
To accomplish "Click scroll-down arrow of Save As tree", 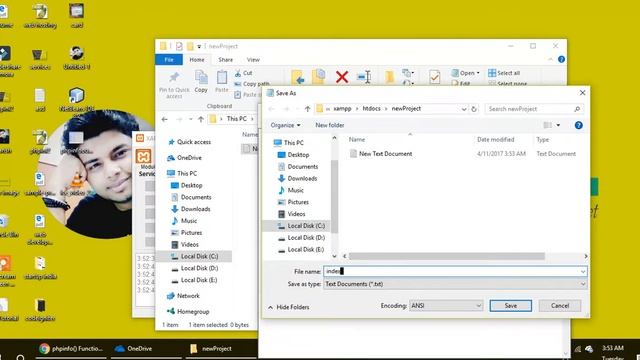I will [x=334, y=256].
